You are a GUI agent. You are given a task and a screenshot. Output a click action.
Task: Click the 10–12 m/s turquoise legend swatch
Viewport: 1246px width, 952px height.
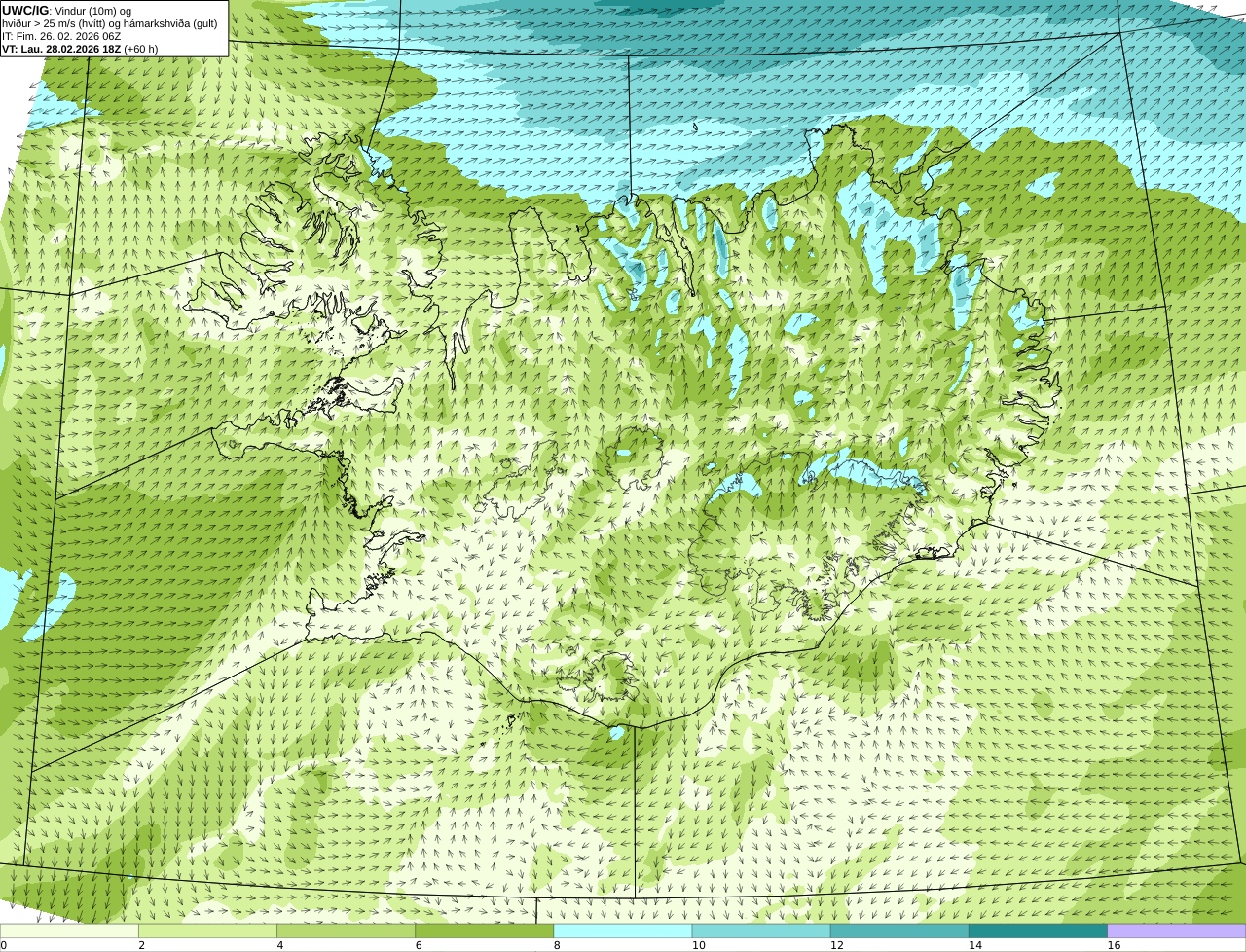(761, 931)
